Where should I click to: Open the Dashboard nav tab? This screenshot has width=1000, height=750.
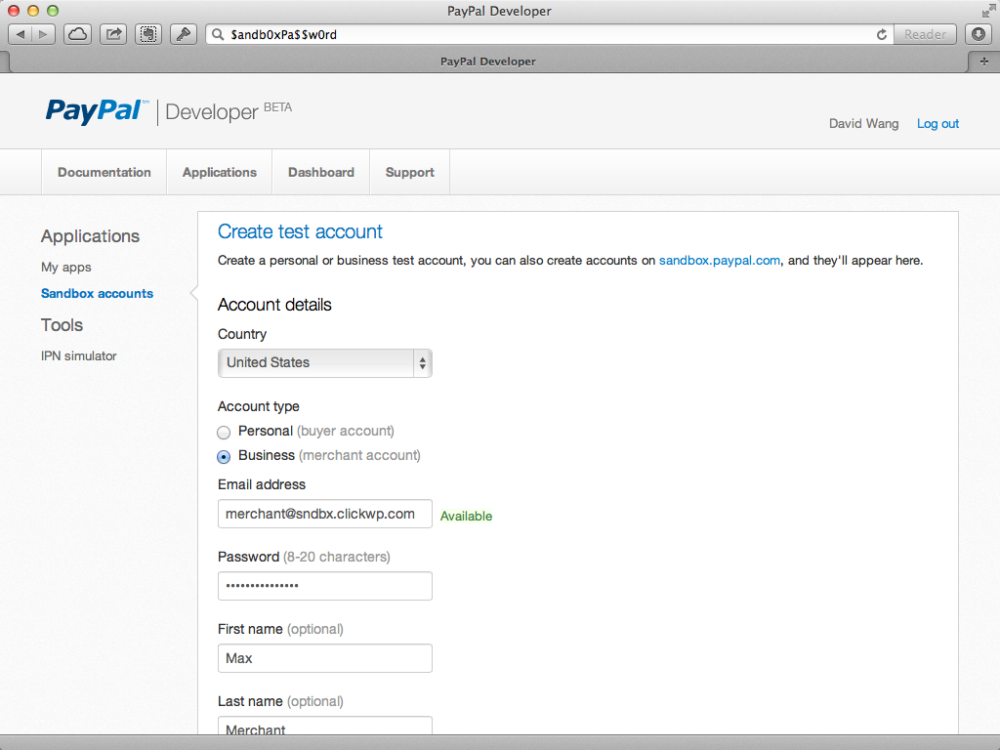[321, 172]
